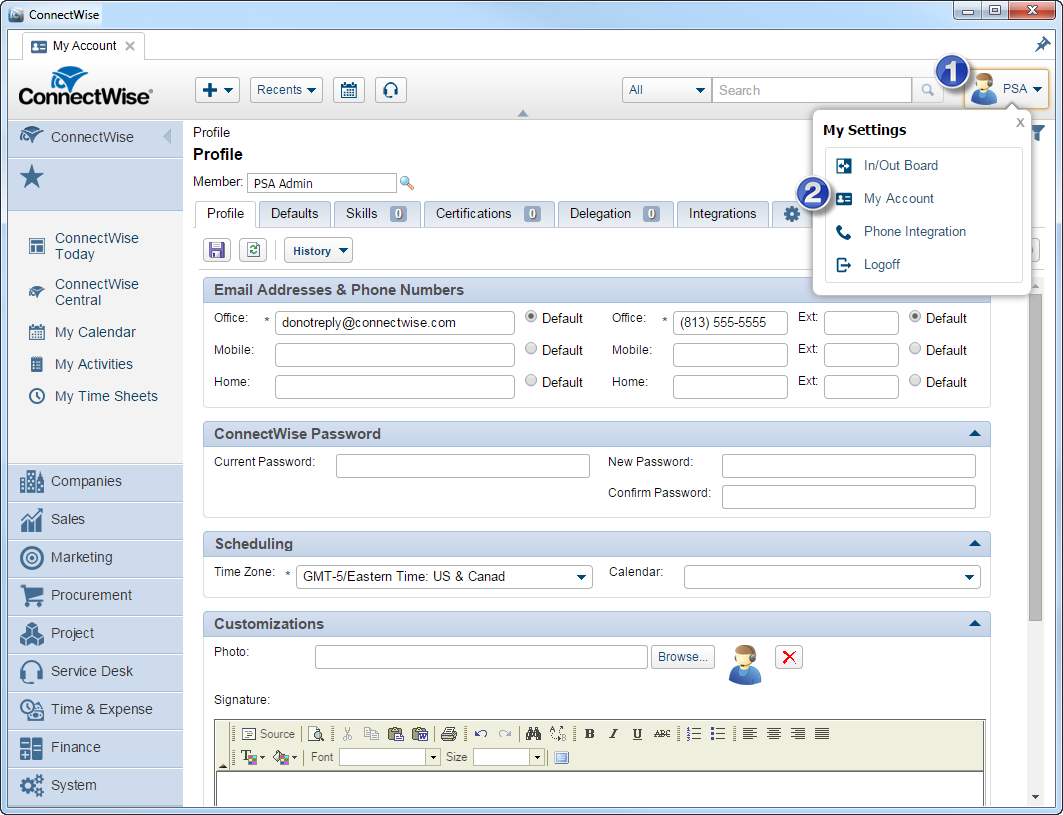
Task: Collapse the sidebar with the left arrow
Action: coord(167,136)
